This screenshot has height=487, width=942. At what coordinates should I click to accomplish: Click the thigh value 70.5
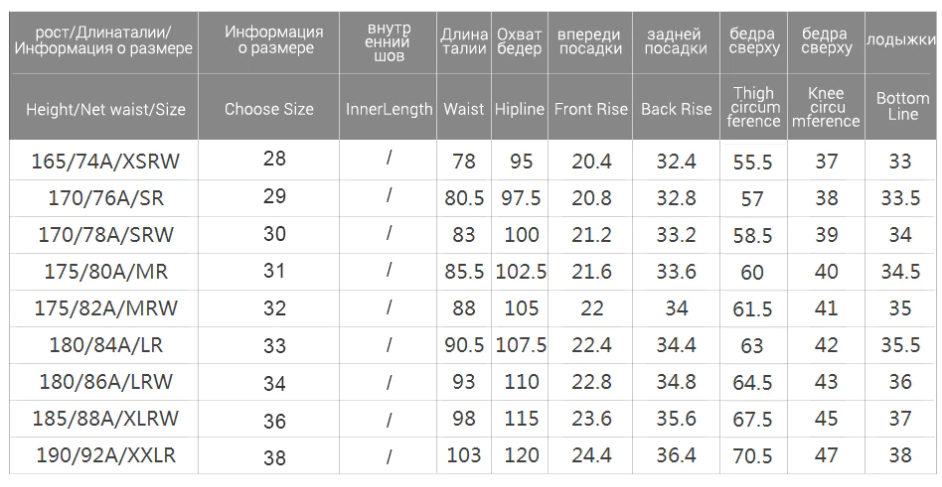[x=755, y=456]
